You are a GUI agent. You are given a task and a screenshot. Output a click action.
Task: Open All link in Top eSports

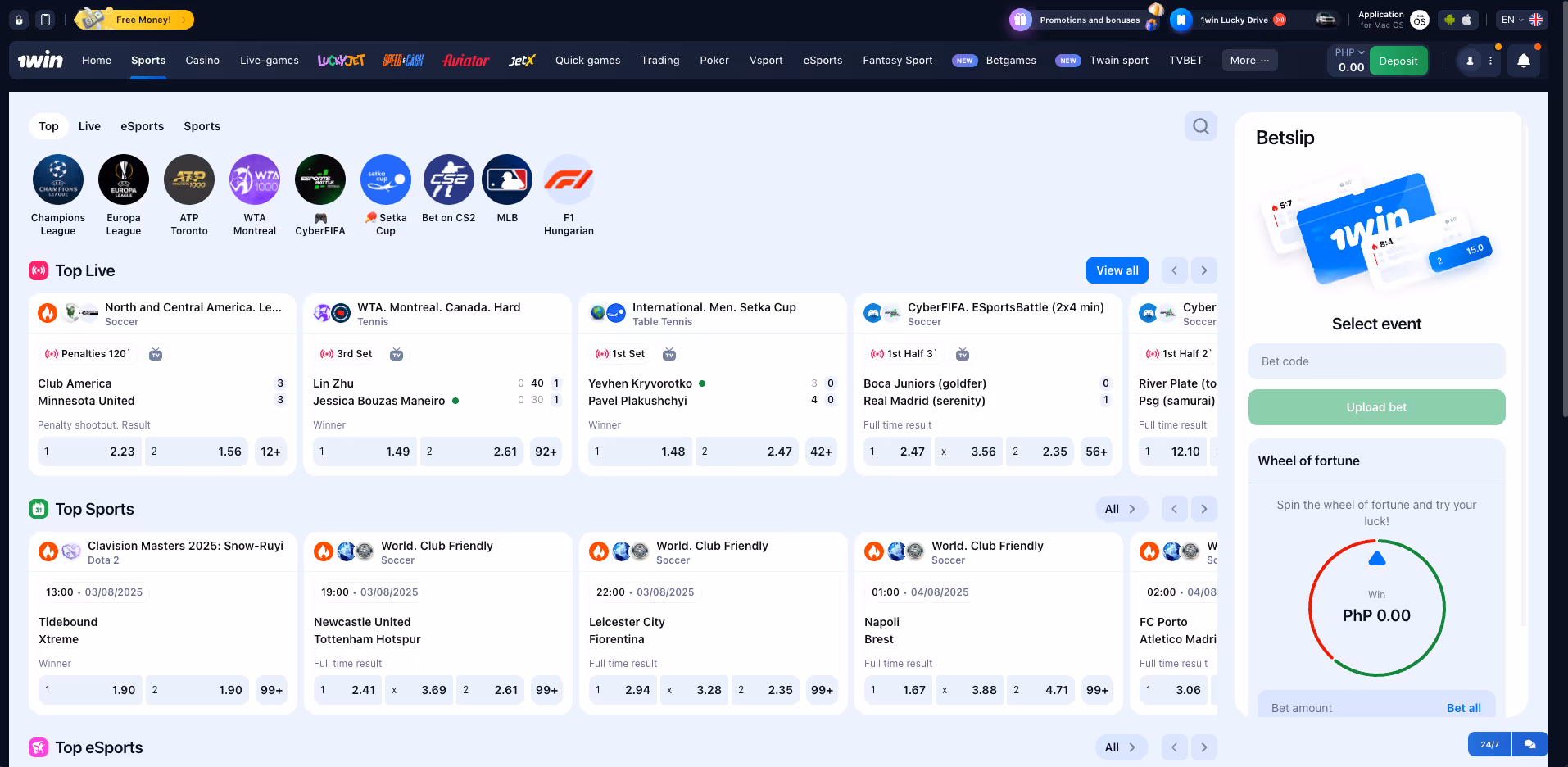click(x=1121, y=747)
